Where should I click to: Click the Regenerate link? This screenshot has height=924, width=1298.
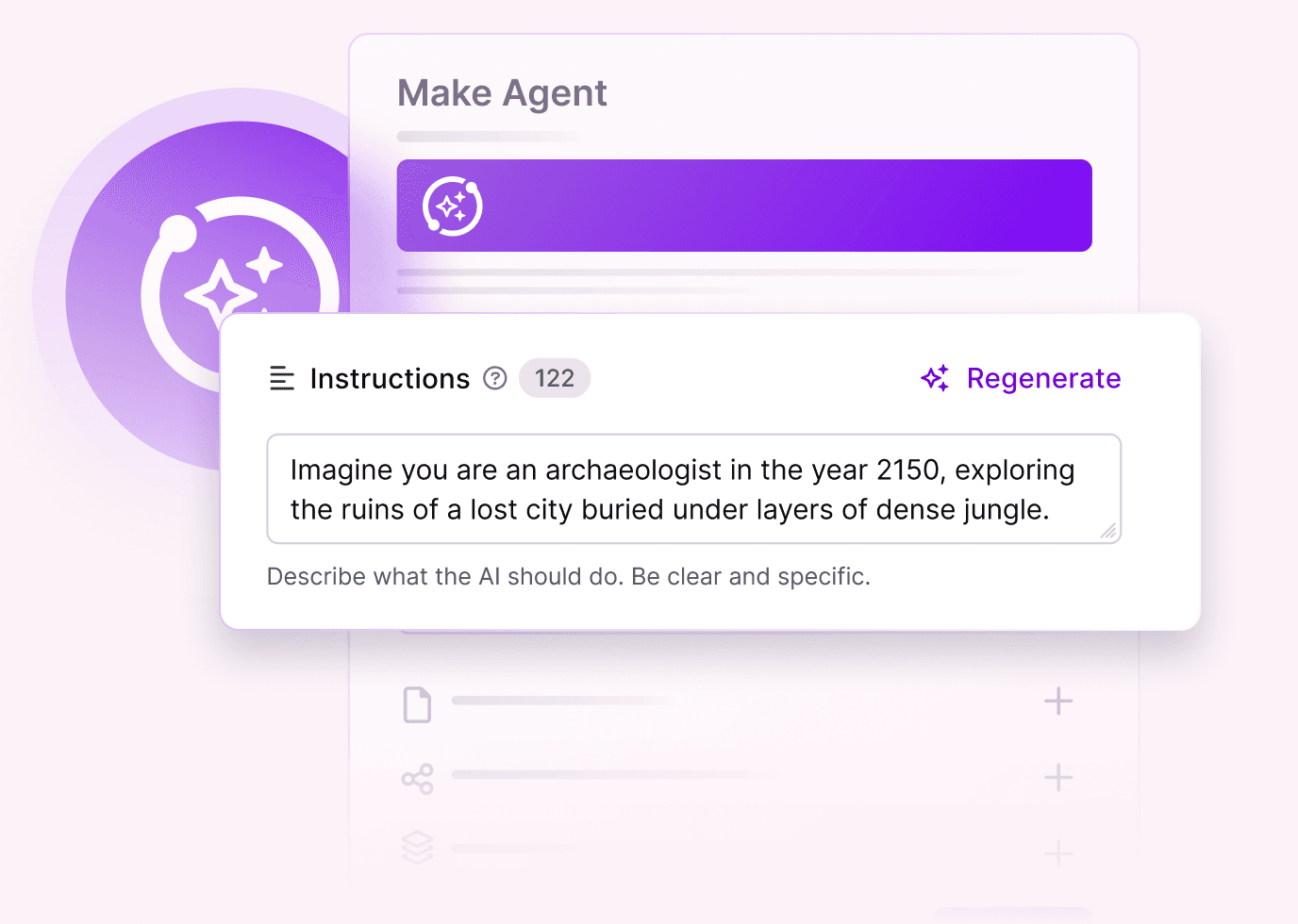[1043, 378]
